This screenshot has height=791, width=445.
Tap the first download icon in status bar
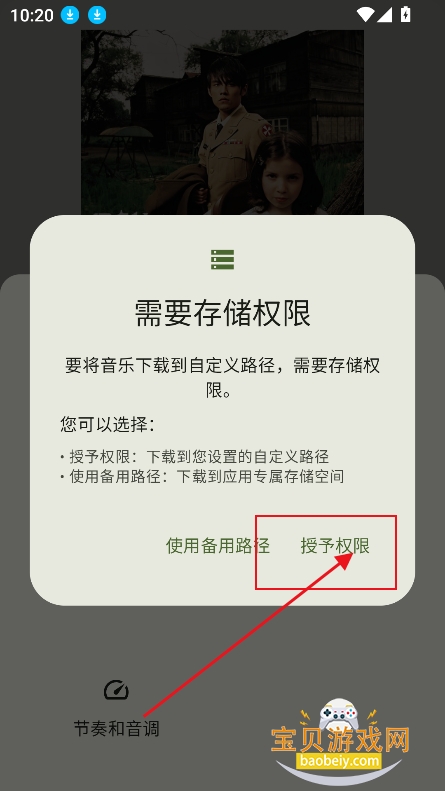click(70, 15)
